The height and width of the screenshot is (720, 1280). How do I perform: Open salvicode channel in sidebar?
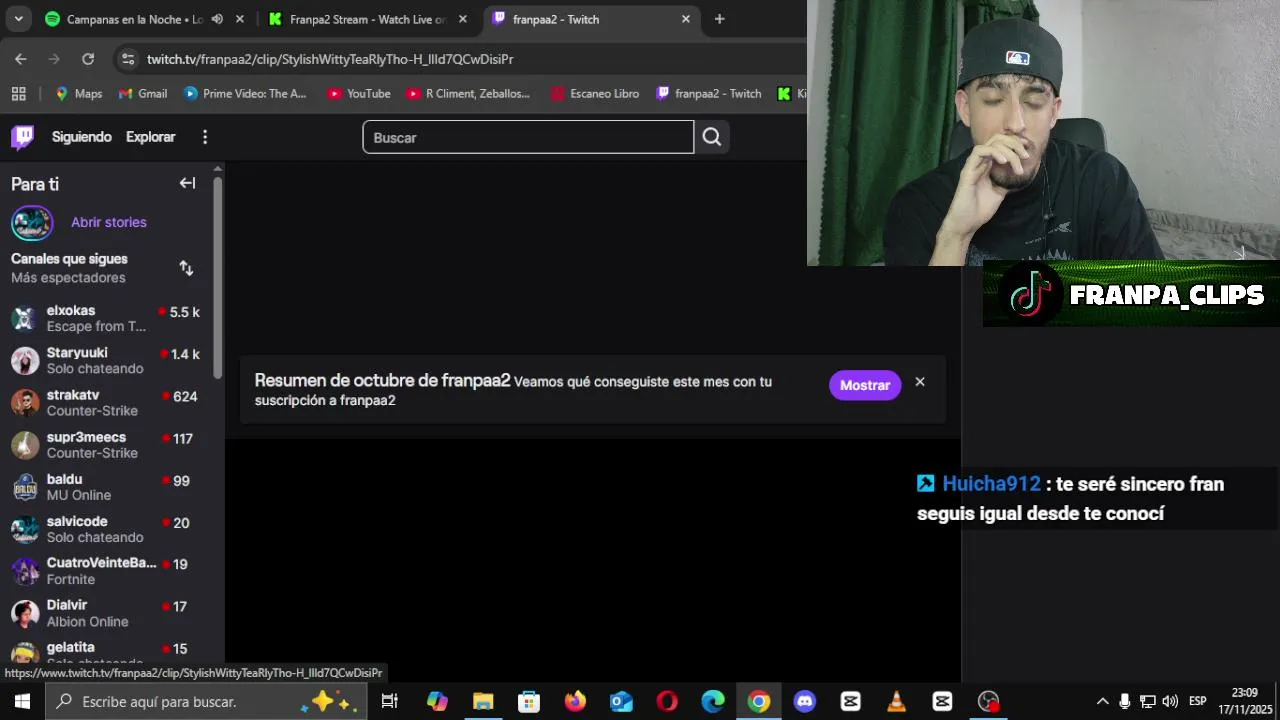pyautogui.click(x=105, y=529)
